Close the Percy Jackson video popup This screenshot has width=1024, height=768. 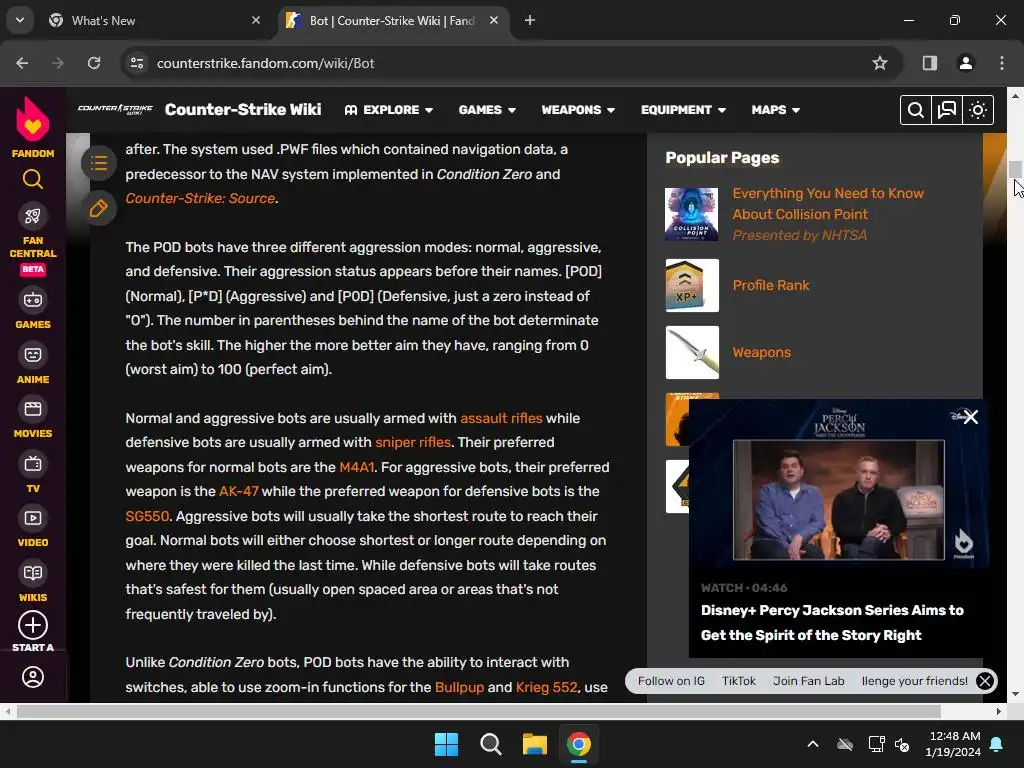(x=970, y=417)
